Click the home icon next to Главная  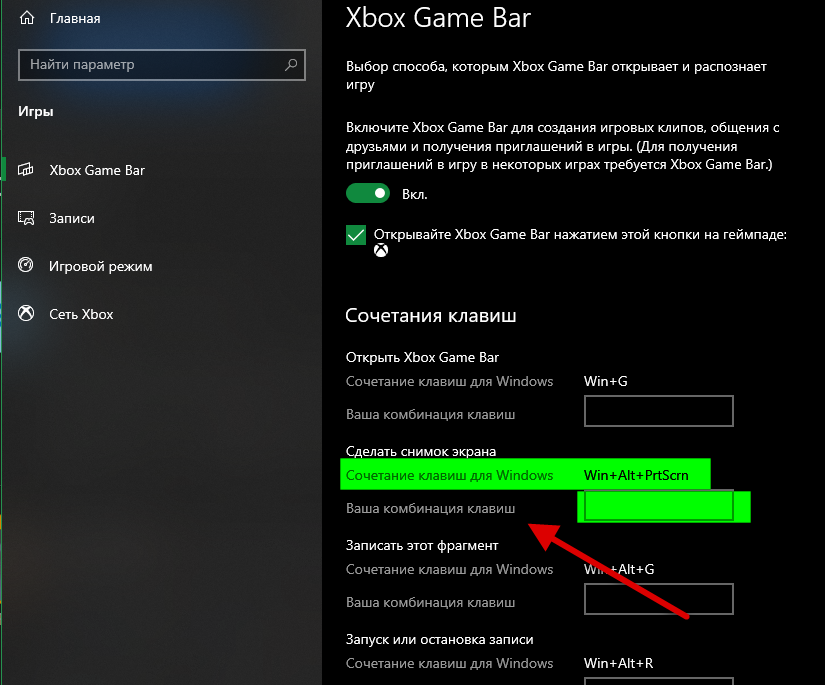coord(27,18)
